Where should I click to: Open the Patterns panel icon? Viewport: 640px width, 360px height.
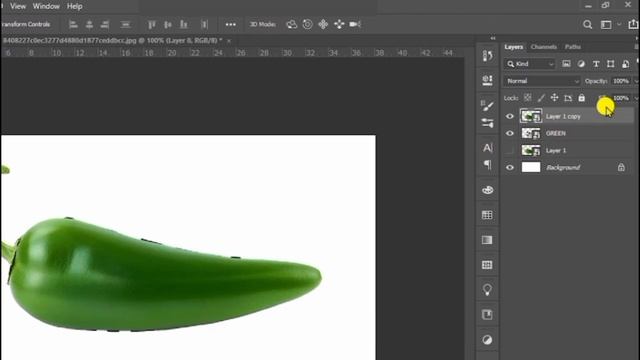coord(487,265)
